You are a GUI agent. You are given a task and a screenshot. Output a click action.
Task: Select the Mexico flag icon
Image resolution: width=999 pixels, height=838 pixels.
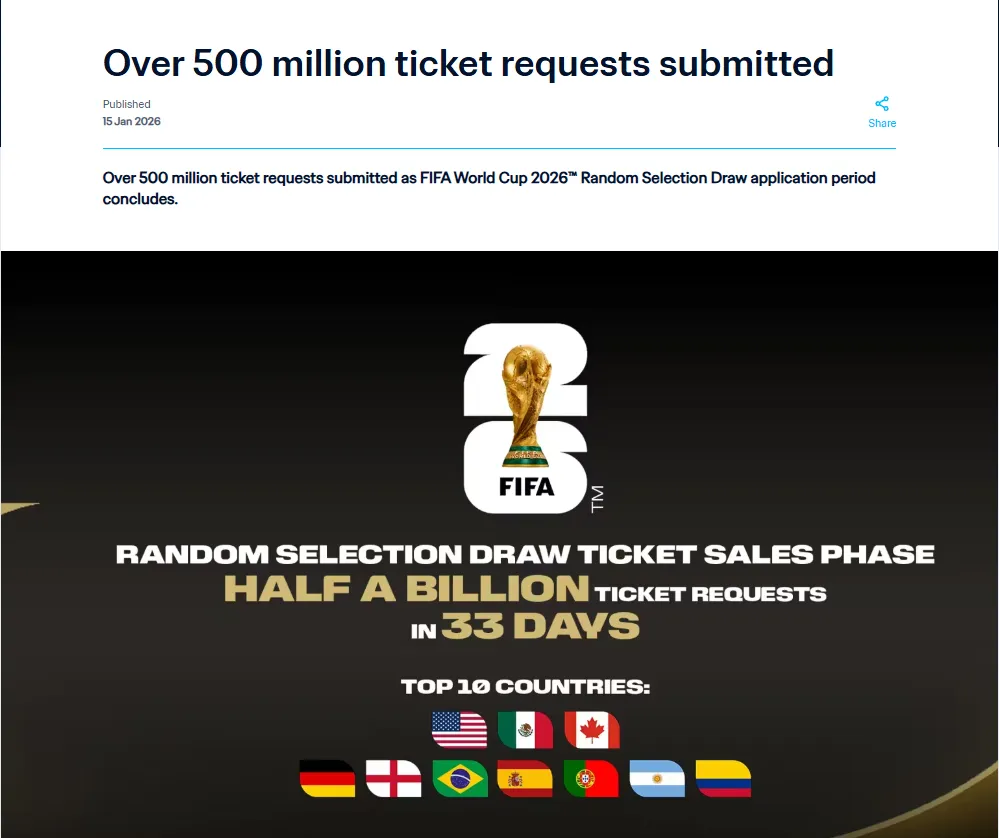[x=525, y=729]
